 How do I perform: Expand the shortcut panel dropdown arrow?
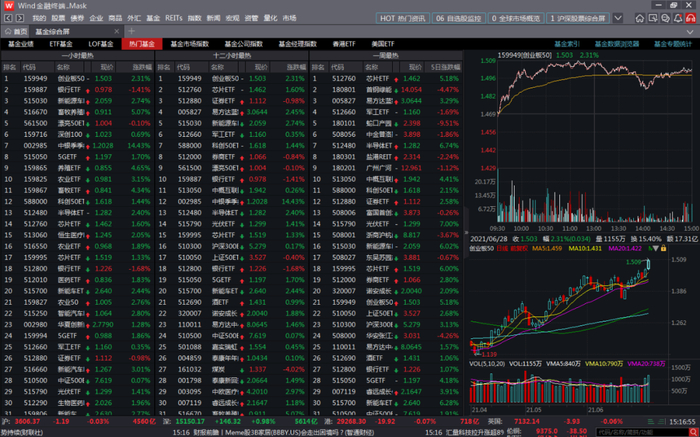tap(618, 18)
